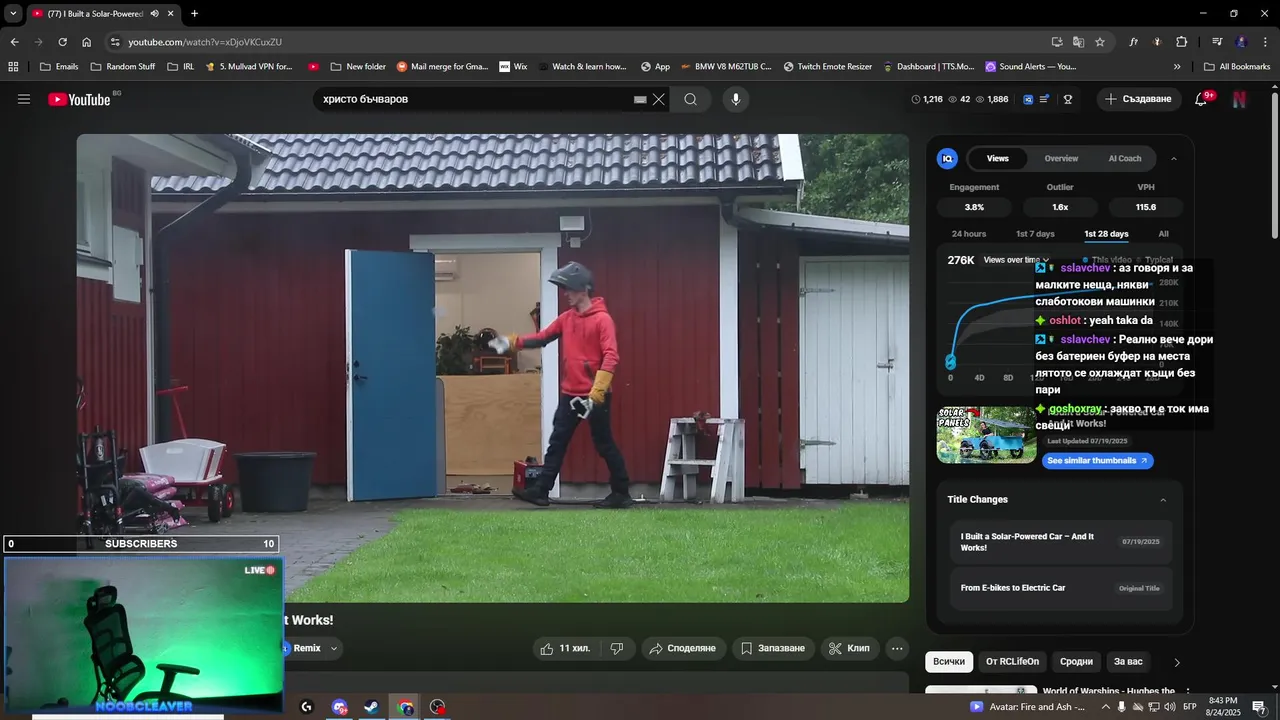Click the vidIQ blue extension icon in header
The width and height of the screenshot is (1280, 720).
[1027, 99]
